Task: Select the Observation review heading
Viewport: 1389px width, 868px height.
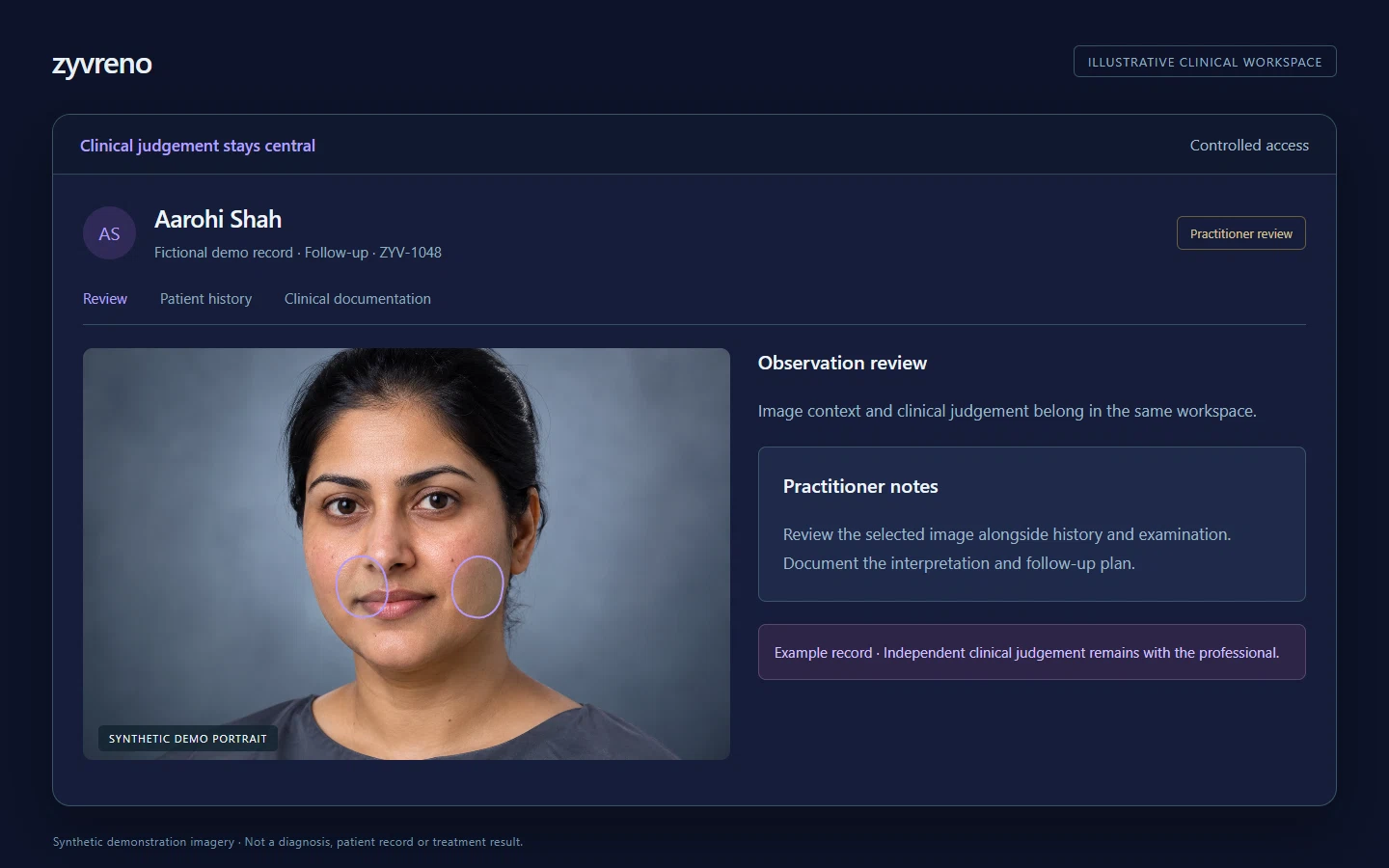Action: [842, 364]
